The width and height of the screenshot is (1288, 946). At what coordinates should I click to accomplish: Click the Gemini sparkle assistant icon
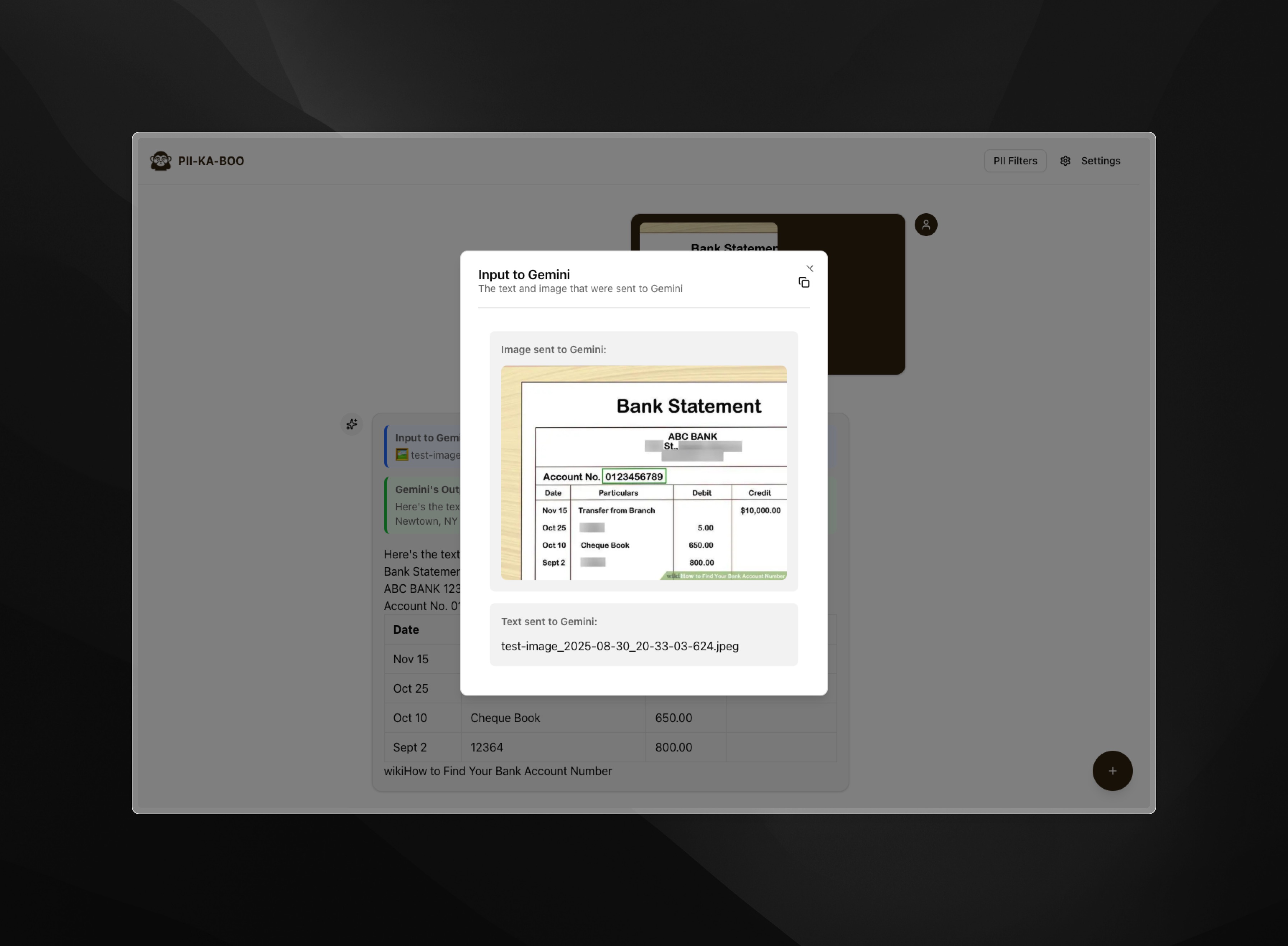tap(352, 424)
